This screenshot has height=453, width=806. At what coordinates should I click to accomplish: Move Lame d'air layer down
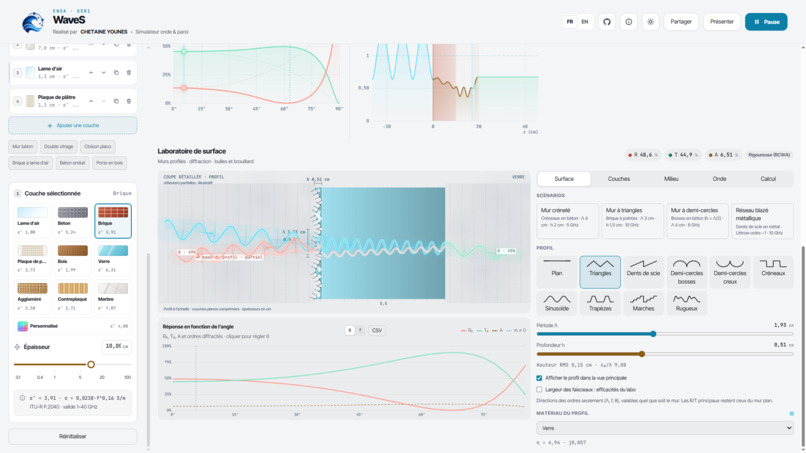(x=103, y=73)
